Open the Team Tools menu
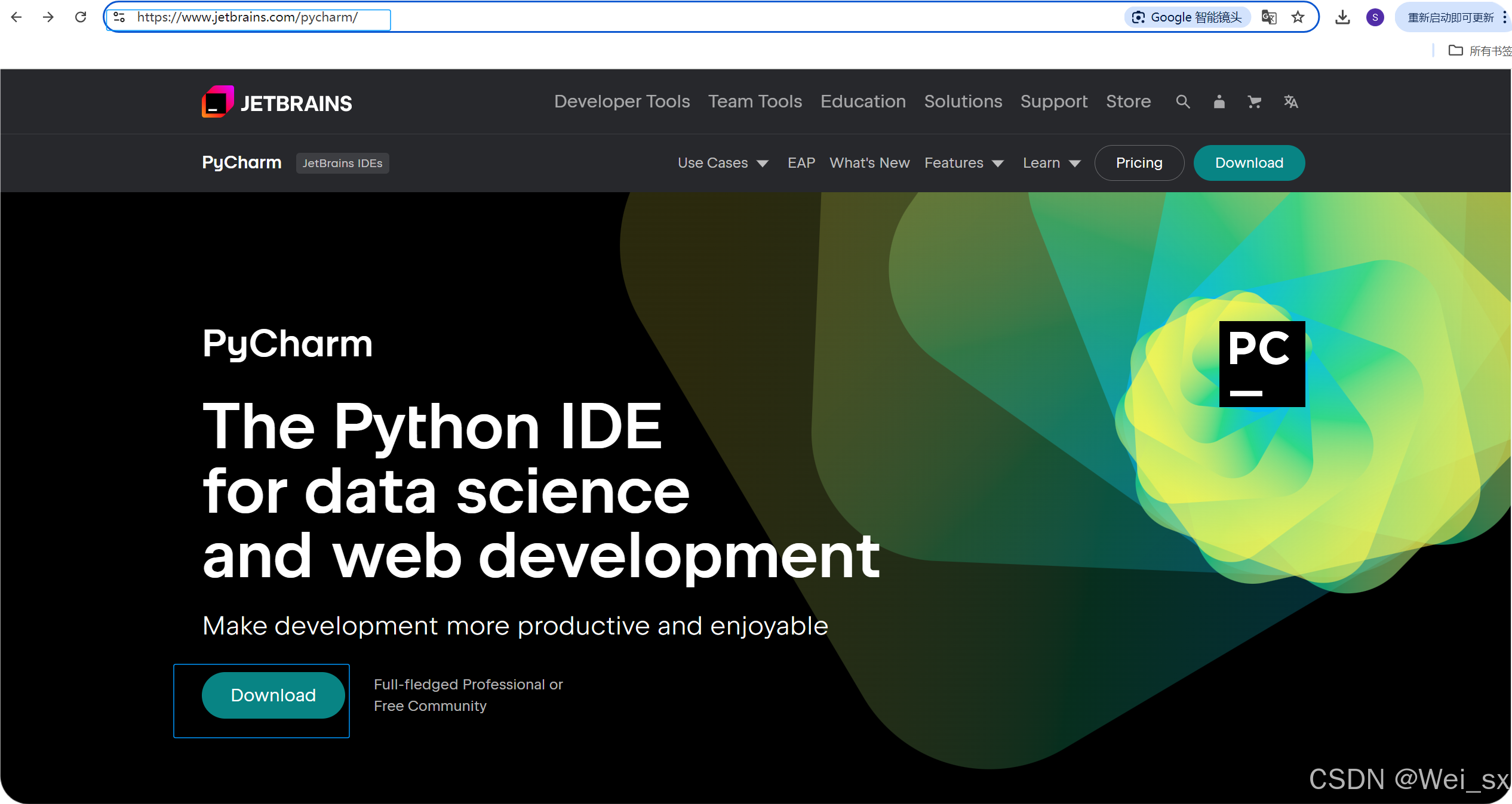 coord(755,101)
